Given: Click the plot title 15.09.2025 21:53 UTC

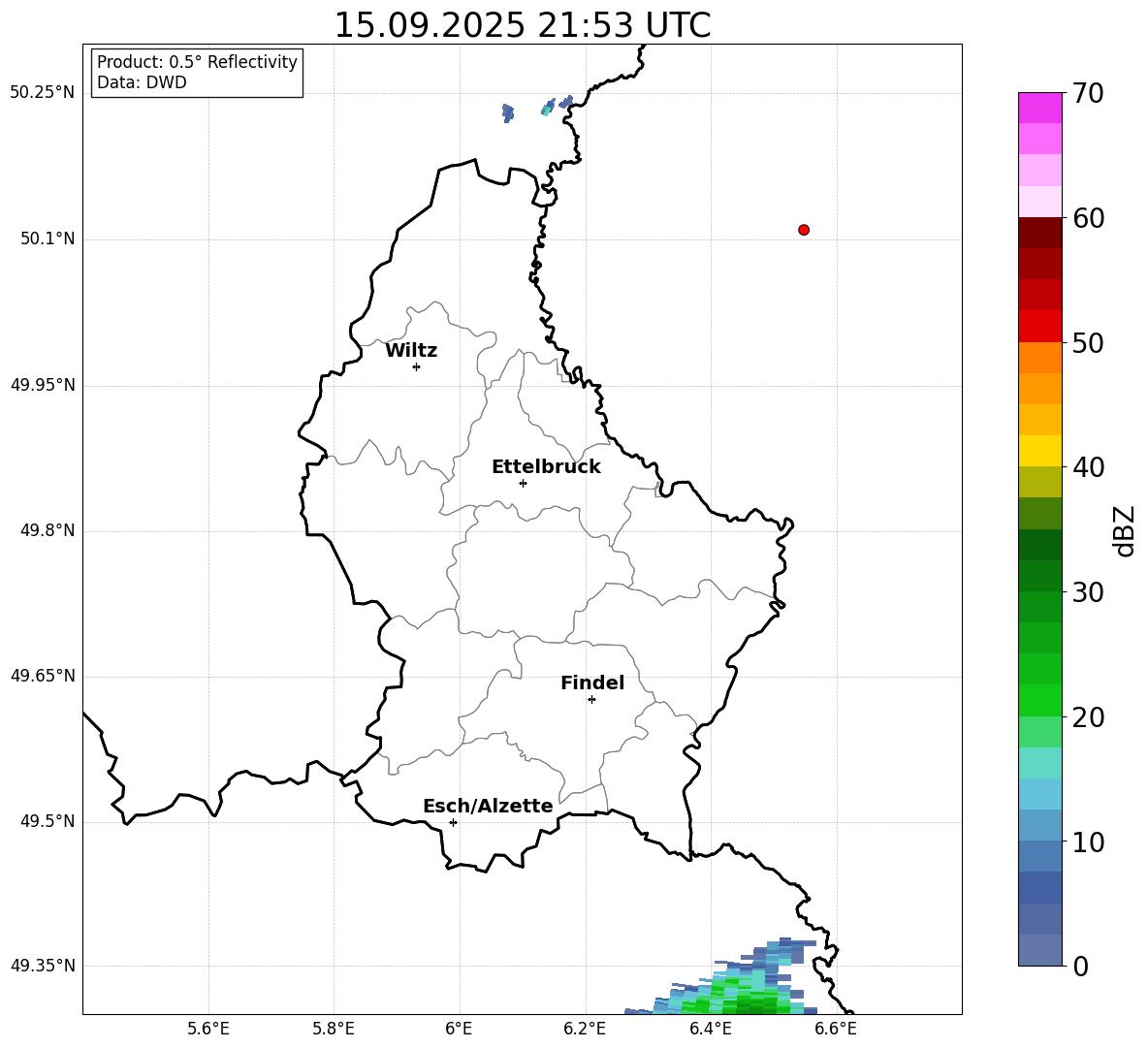Looking at the screenshot, I should click(523, 25).
